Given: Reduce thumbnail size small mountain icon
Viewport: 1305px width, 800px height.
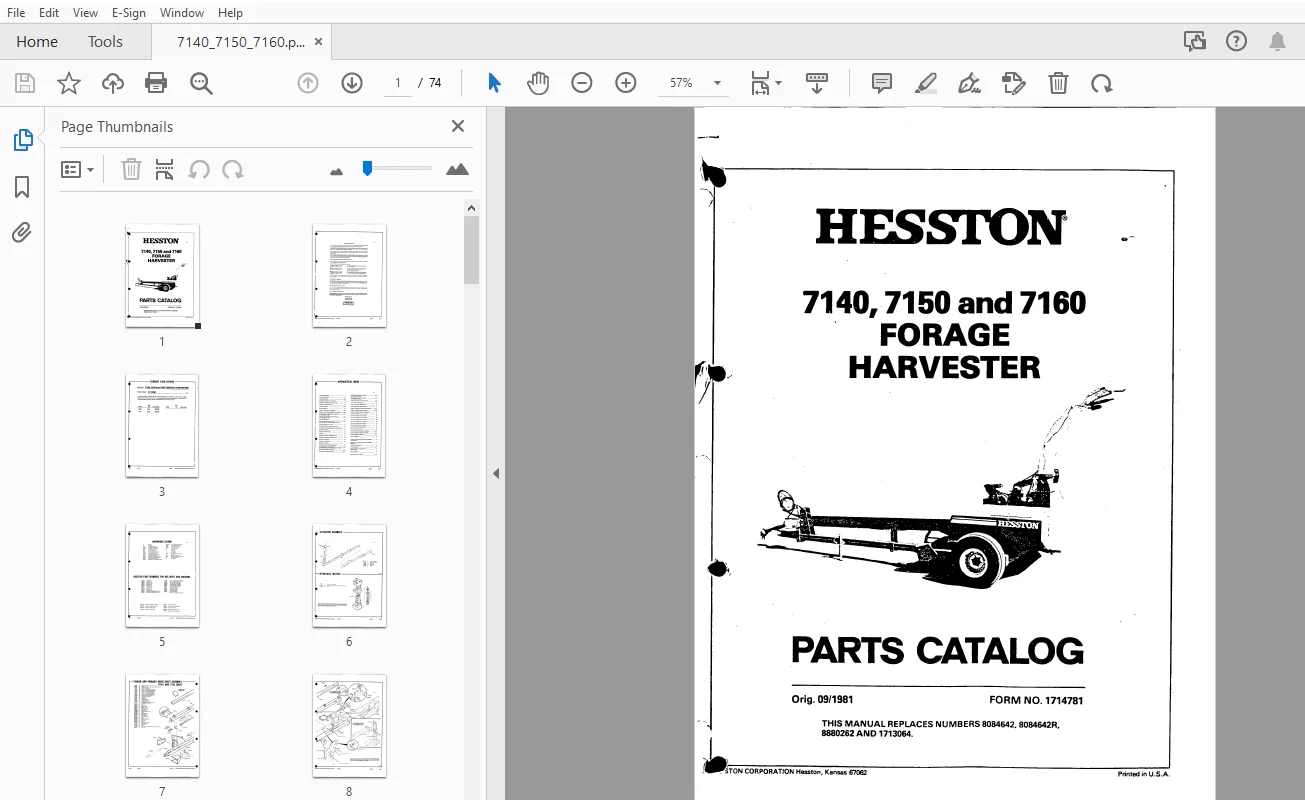Looking at the screenshot, I should (336, 171).
